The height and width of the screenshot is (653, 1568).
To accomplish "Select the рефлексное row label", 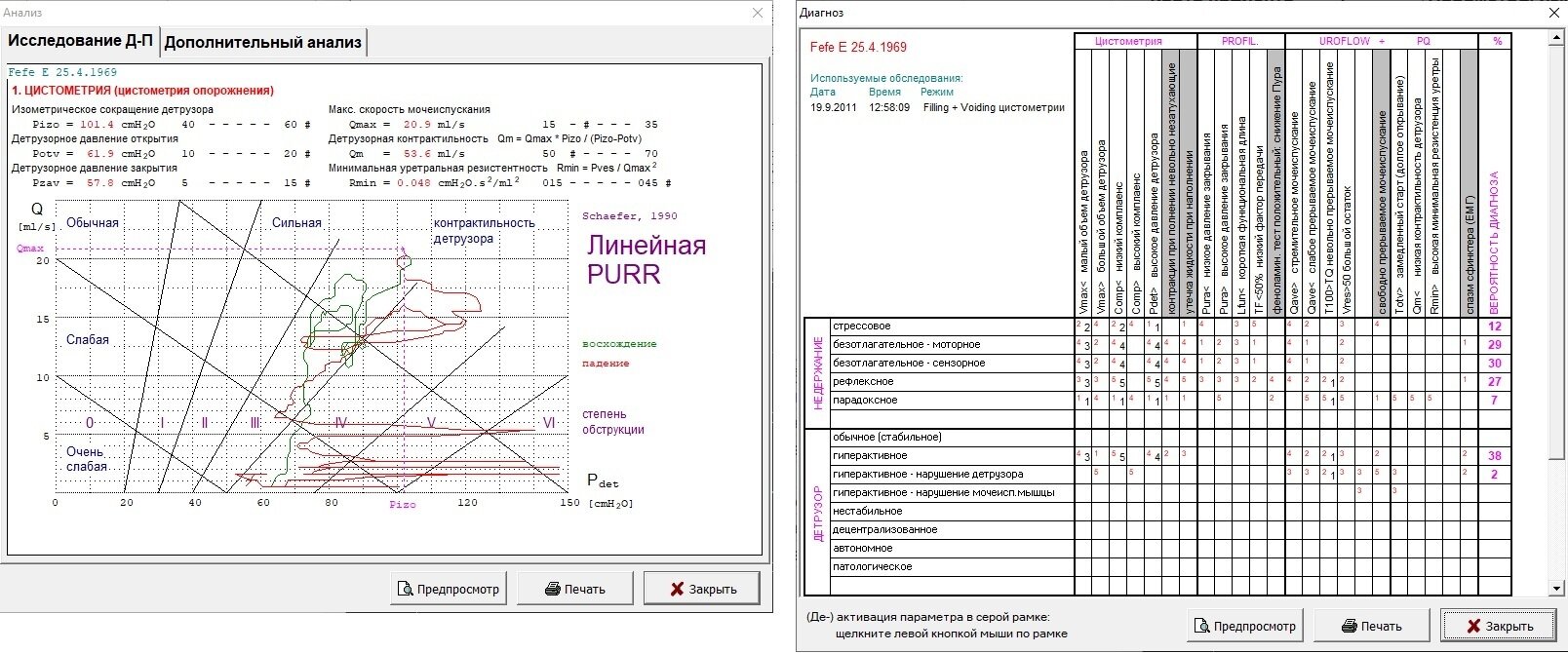I will click(863, 382).
